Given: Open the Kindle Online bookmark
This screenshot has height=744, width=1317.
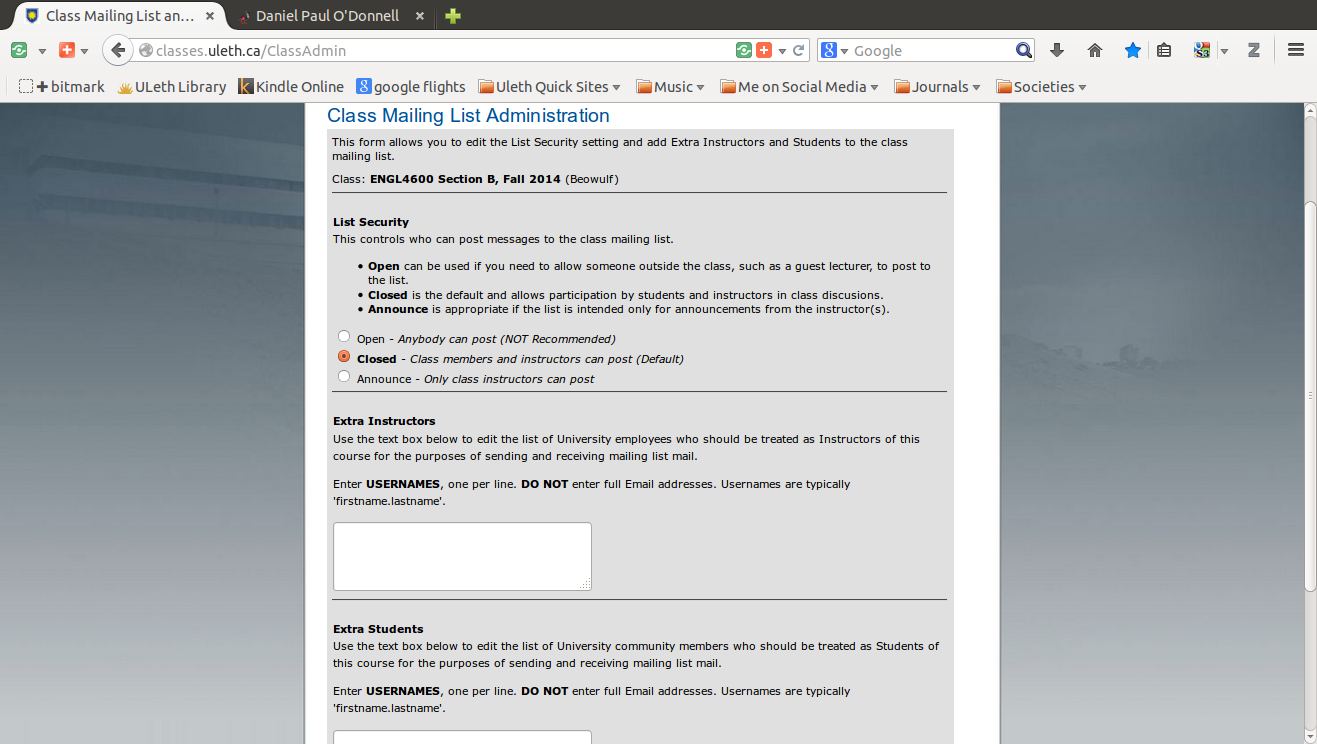Looking at the screenshot, I should pyautogui.click(x=291, y=87).
